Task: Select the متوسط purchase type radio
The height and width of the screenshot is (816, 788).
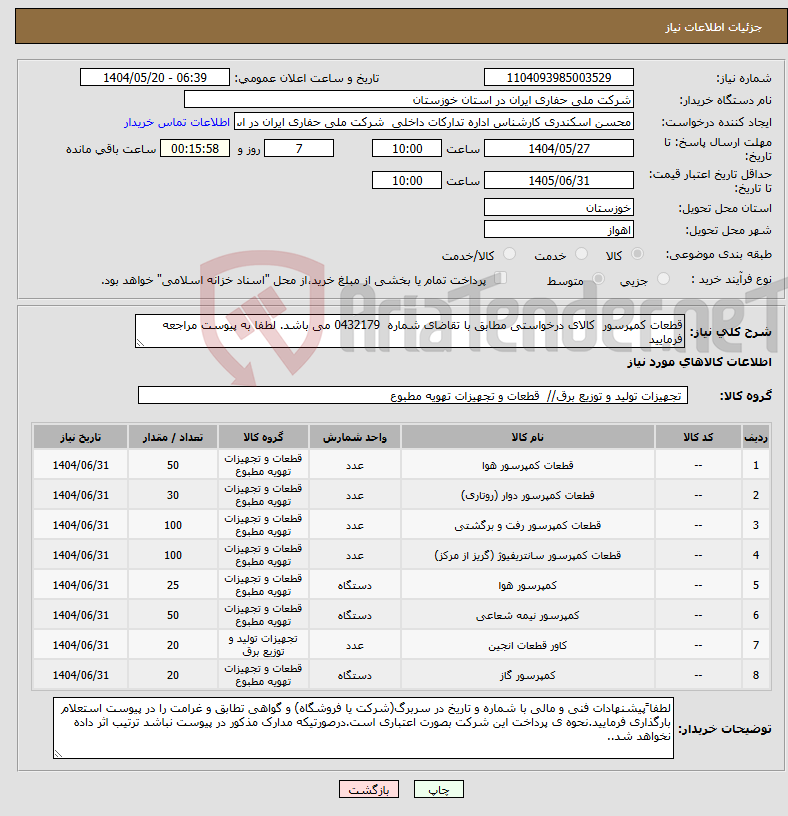Action: pyautogui.click(x=599, y=279)
